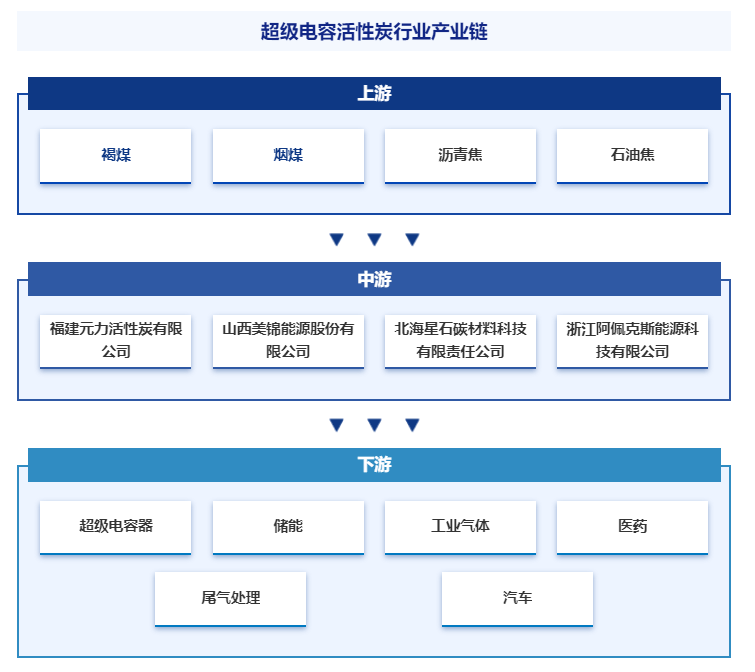Screen dimensions: 755x672
Task: Open 山西美锦能源股份有限公司 company box
Action: pyautogui.click(x=288, y=340)
